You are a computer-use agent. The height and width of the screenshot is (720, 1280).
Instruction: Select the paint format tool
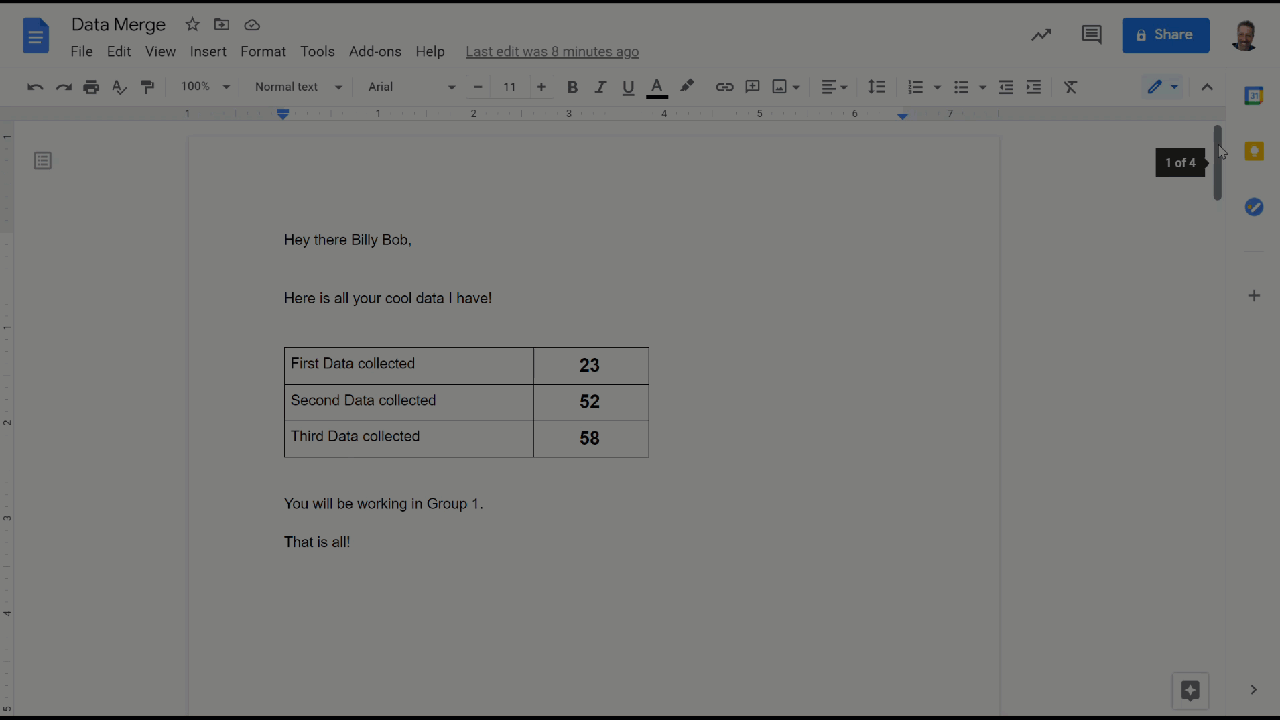[148, 87]
